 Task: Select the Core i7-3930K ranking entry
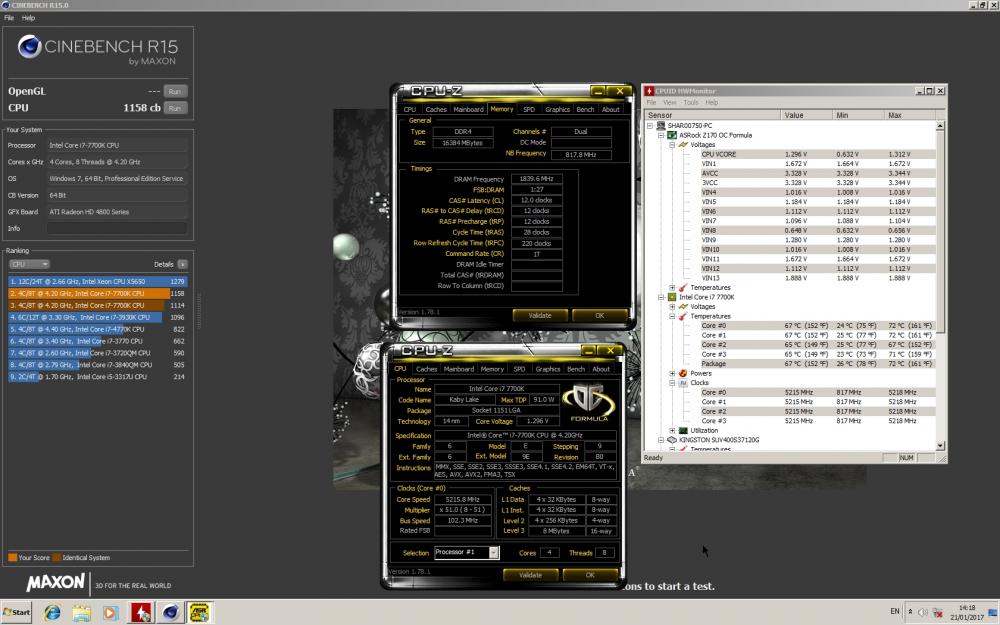tap(98, 317)
